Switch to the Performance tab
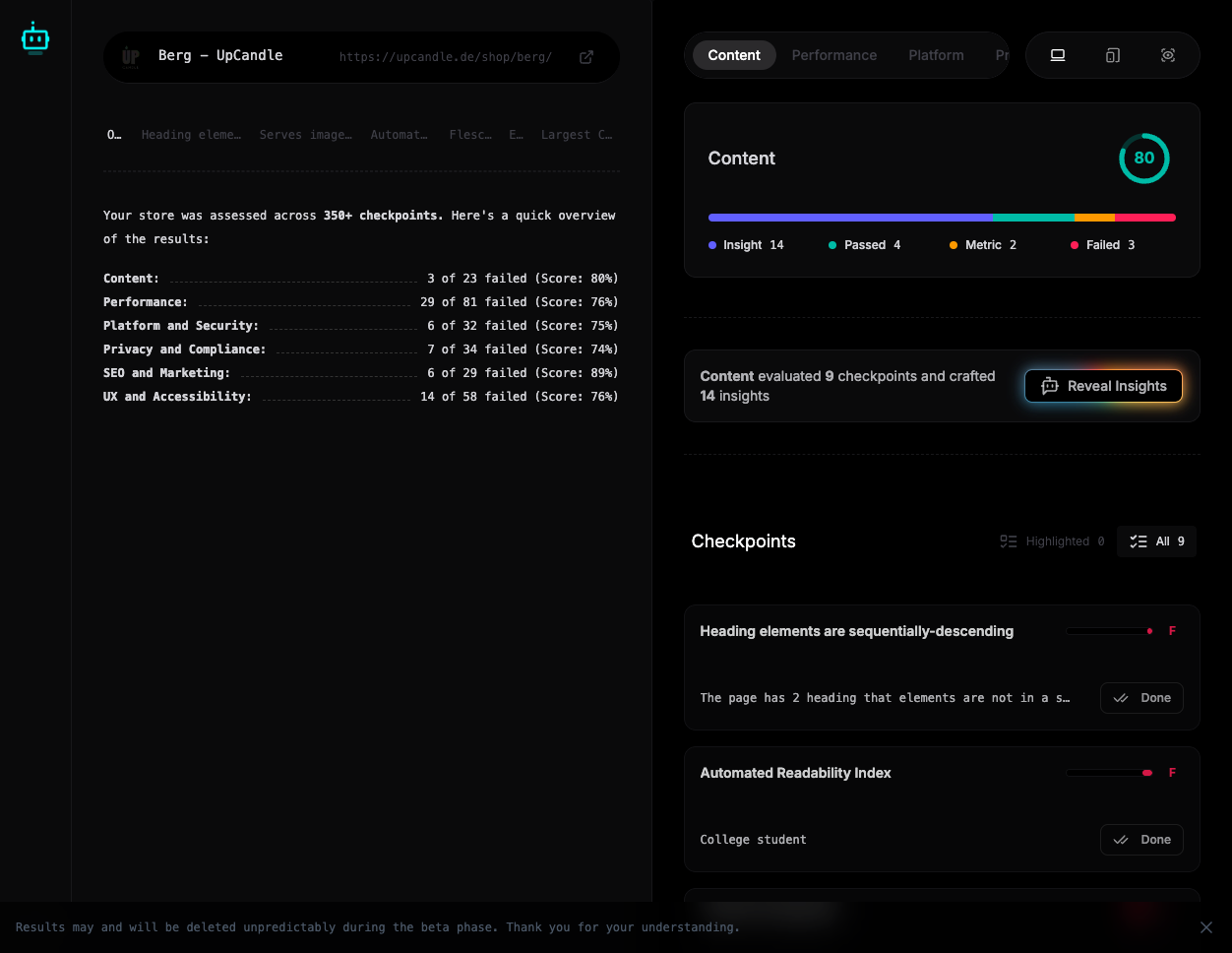Image resolution: width=1232 pixels, height=953 pixels. tap(833, 55)
